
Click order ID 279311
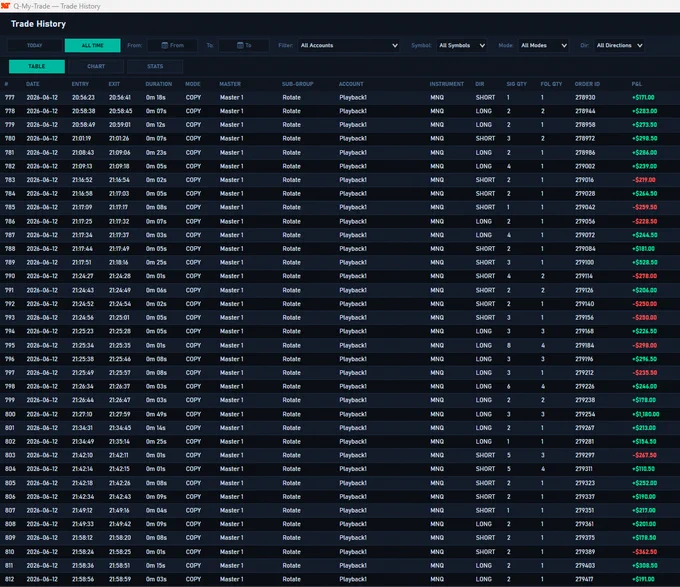pyautogui.click(x=584, y=469)
